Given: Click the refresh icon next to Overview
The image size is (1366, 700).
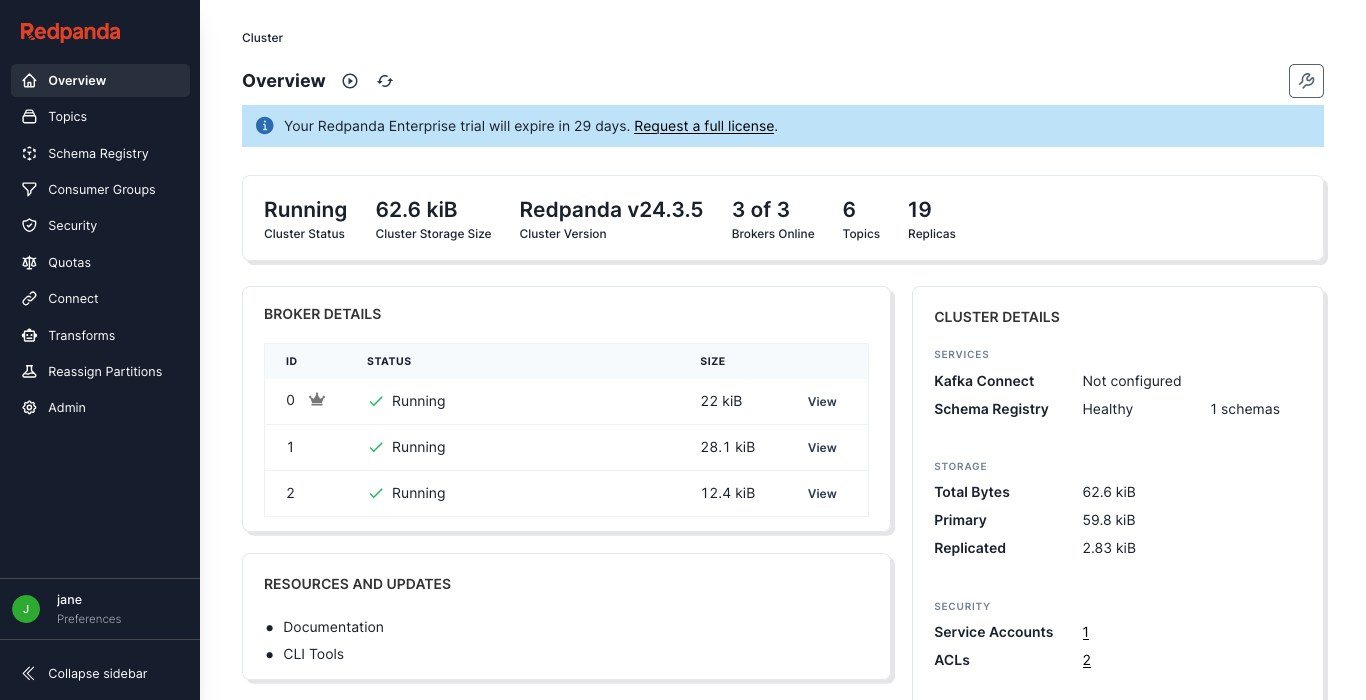Looking at the screenshot, I should 385,81.
